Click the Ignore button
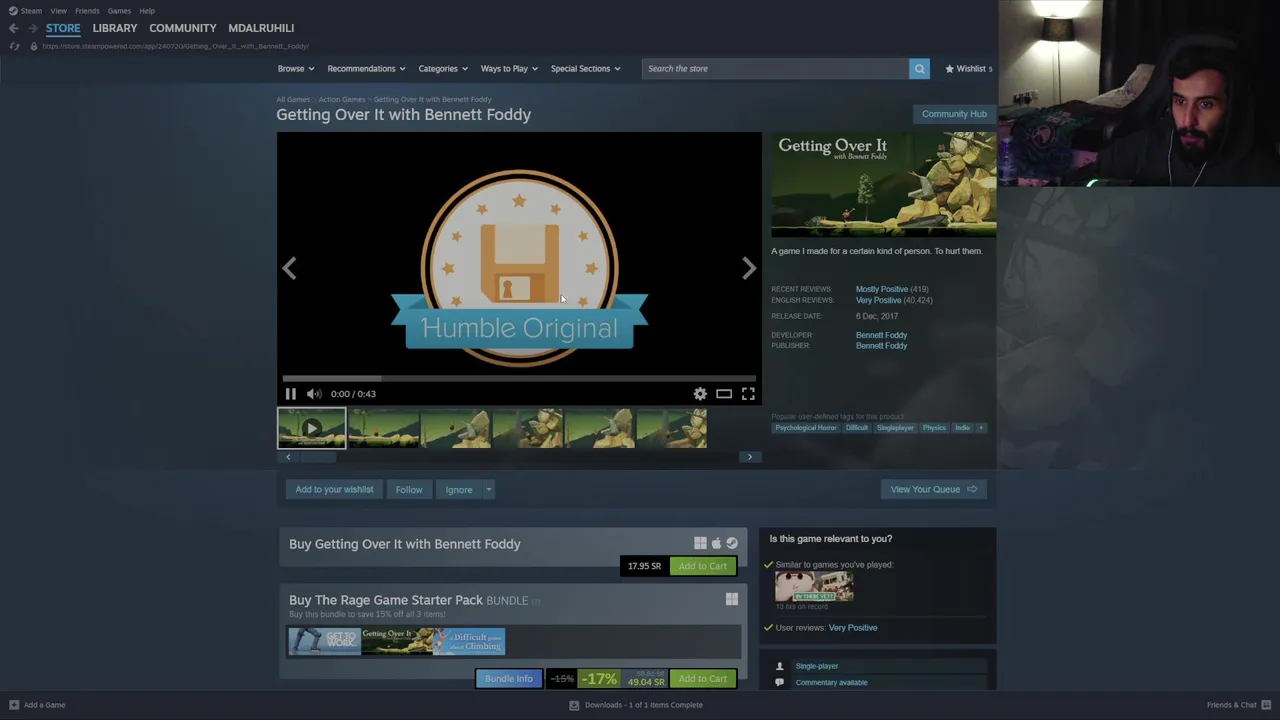 point(459,490)
